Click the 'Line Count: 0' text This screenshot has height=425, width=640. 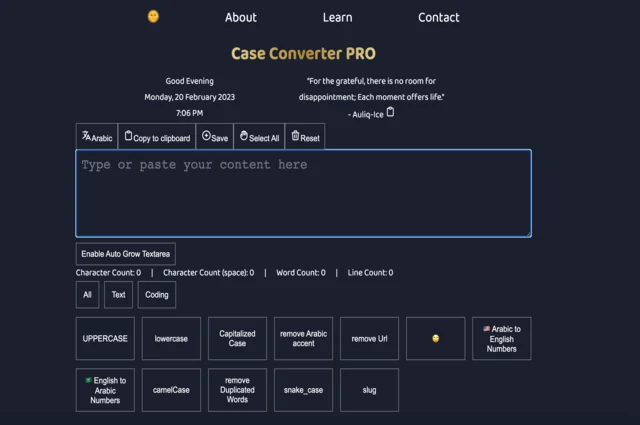pyautogui.click(x=370, y=273)
